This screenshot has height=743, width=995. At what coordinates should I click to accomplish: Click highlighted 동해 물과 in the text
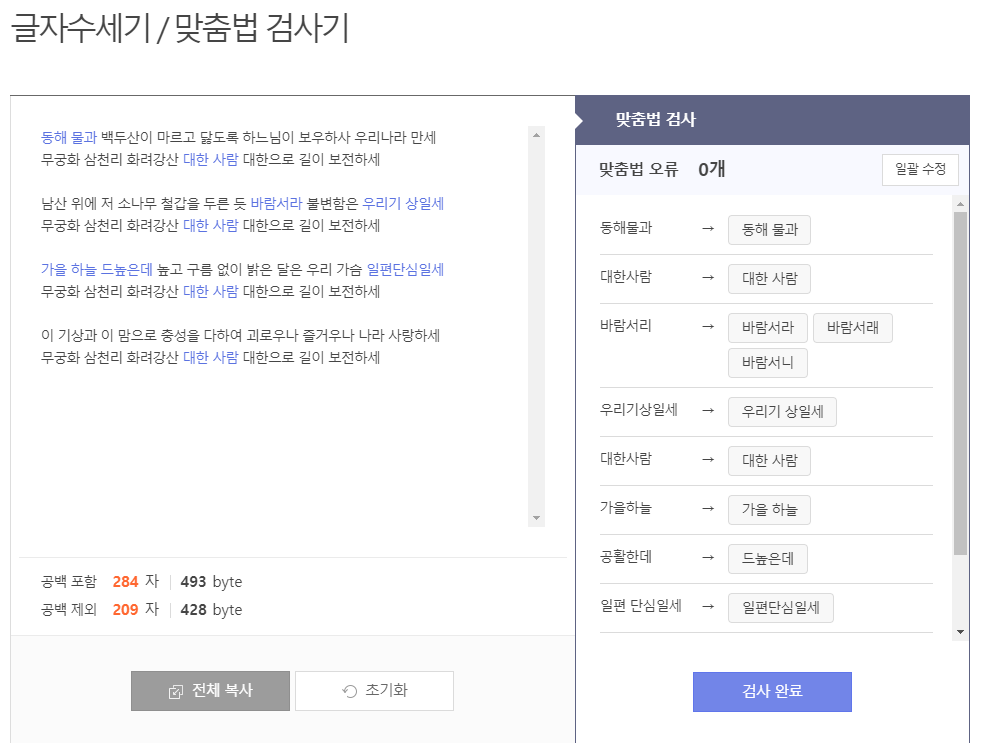click(x=69, y=137)
